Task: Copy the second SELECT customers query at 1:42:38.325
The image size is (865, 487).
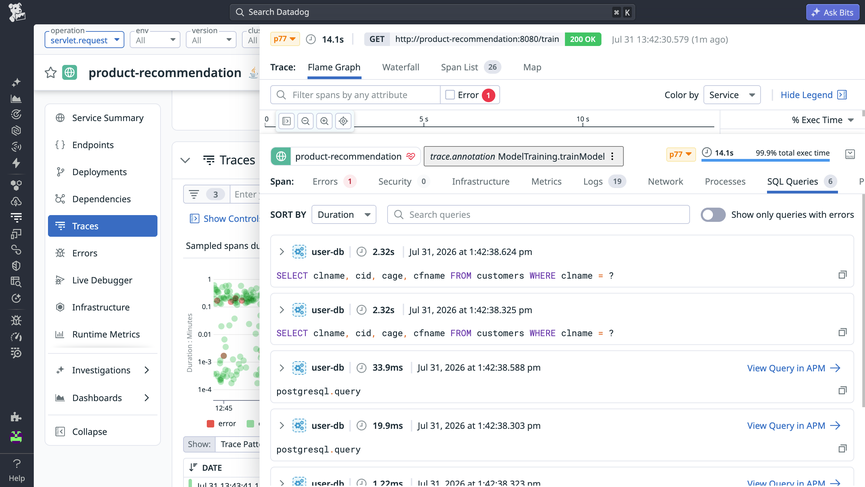Action: click(842, 332)
